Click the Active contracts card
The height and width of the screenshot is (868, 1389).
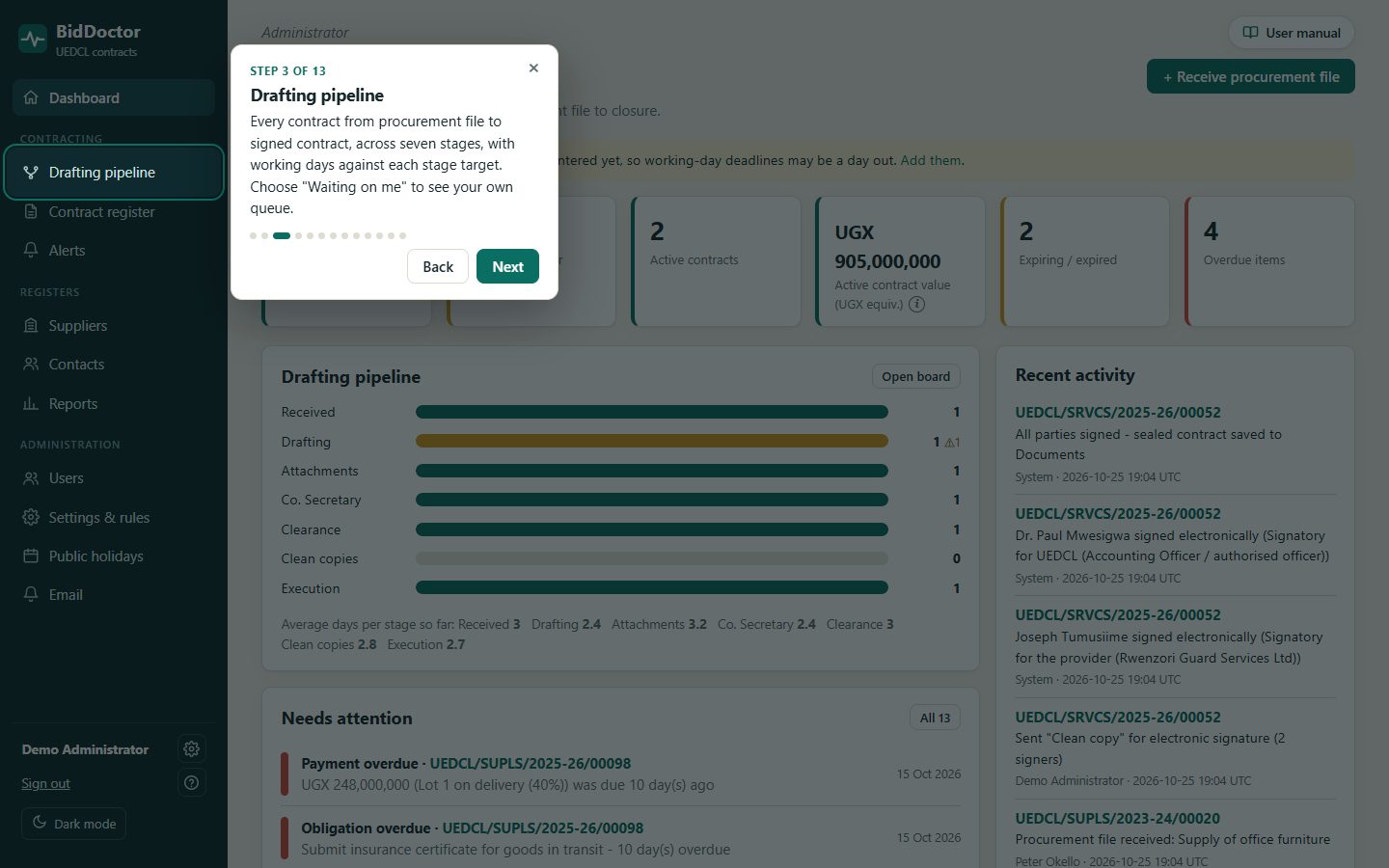716,261
